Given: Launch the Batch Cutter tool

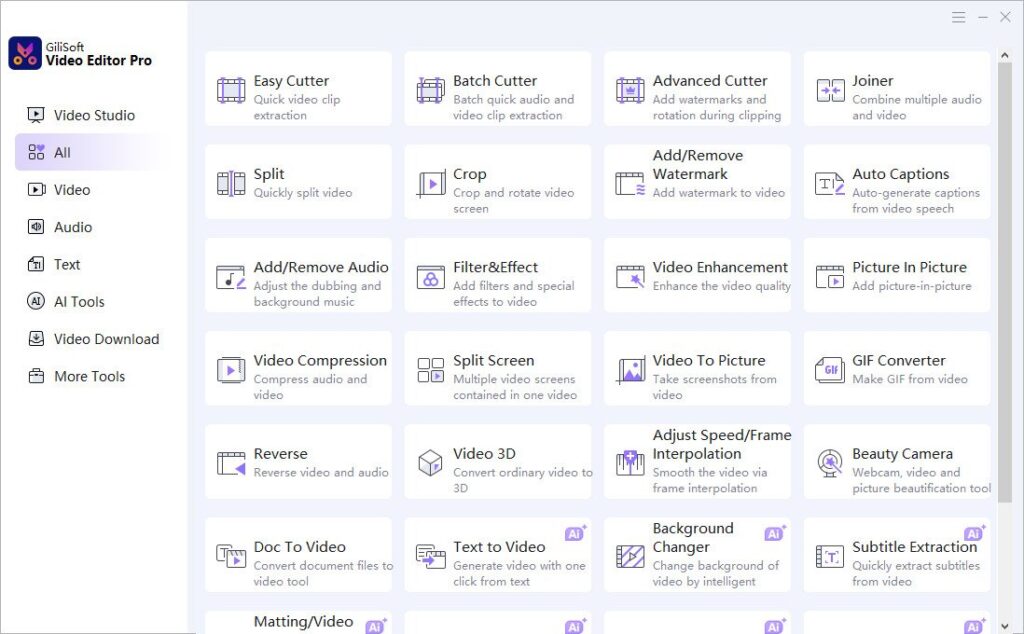Looking at the screenshot, I should pyautogui.click(x=497, y=88).
